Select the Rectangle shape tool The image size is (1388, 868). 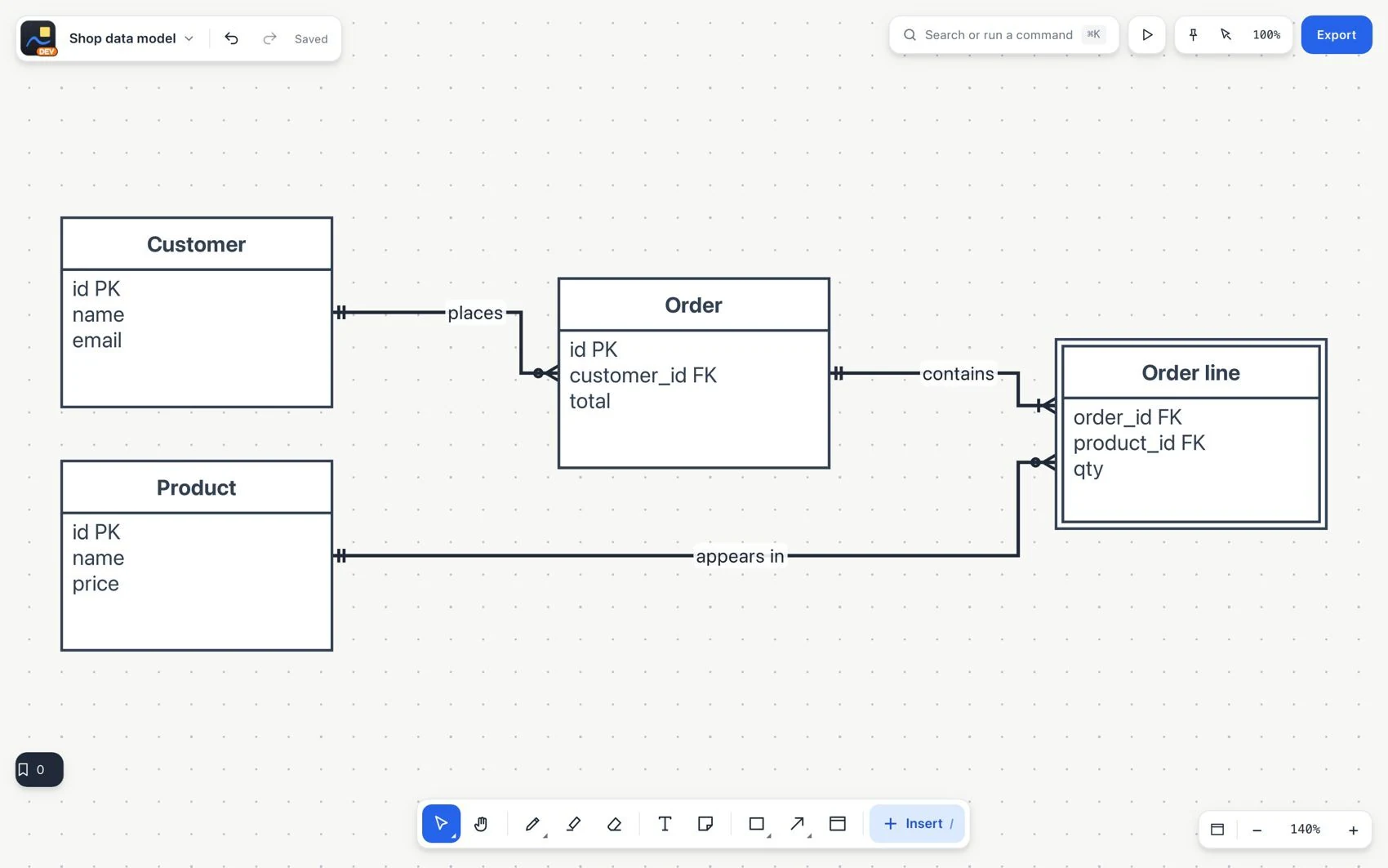click(x=757, y=823)
